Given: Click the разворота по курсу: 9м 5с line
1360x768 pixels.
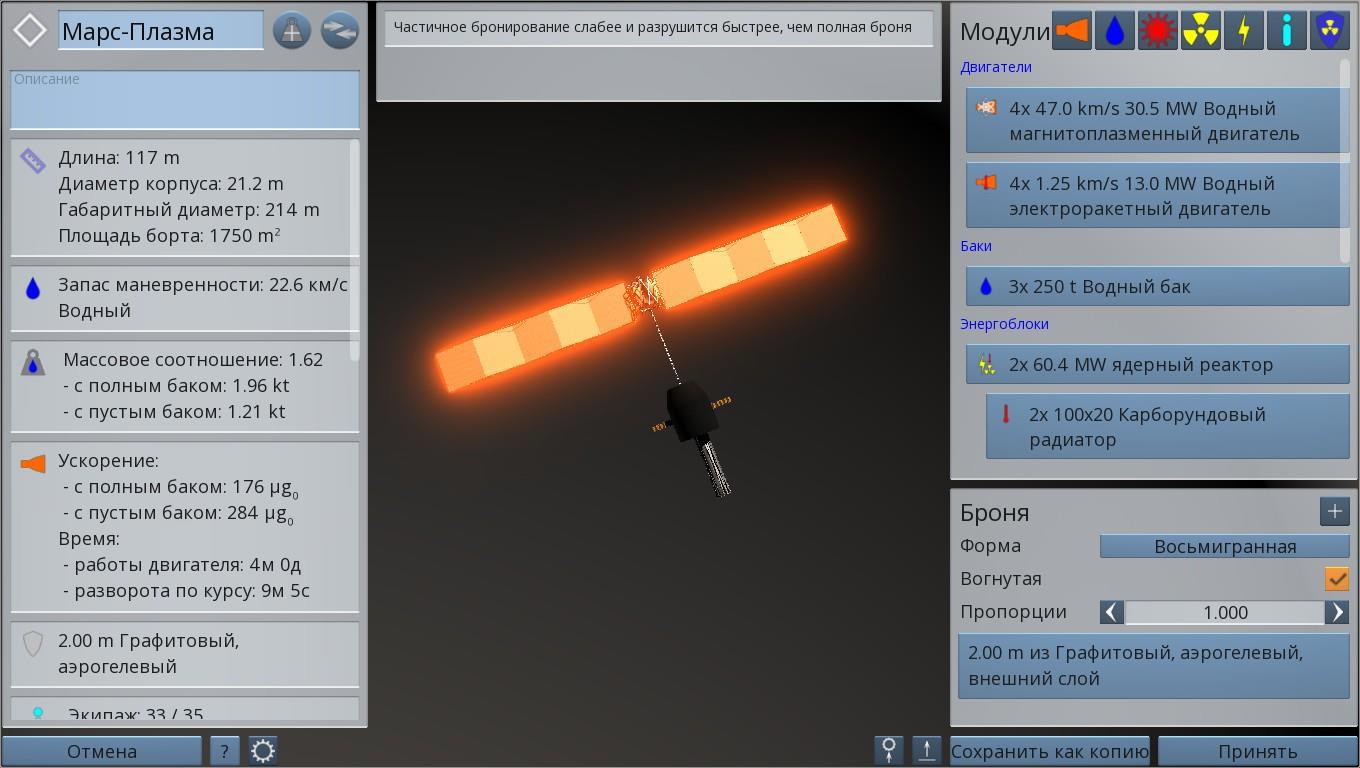Looking at the screenshot, I should 186,590.
